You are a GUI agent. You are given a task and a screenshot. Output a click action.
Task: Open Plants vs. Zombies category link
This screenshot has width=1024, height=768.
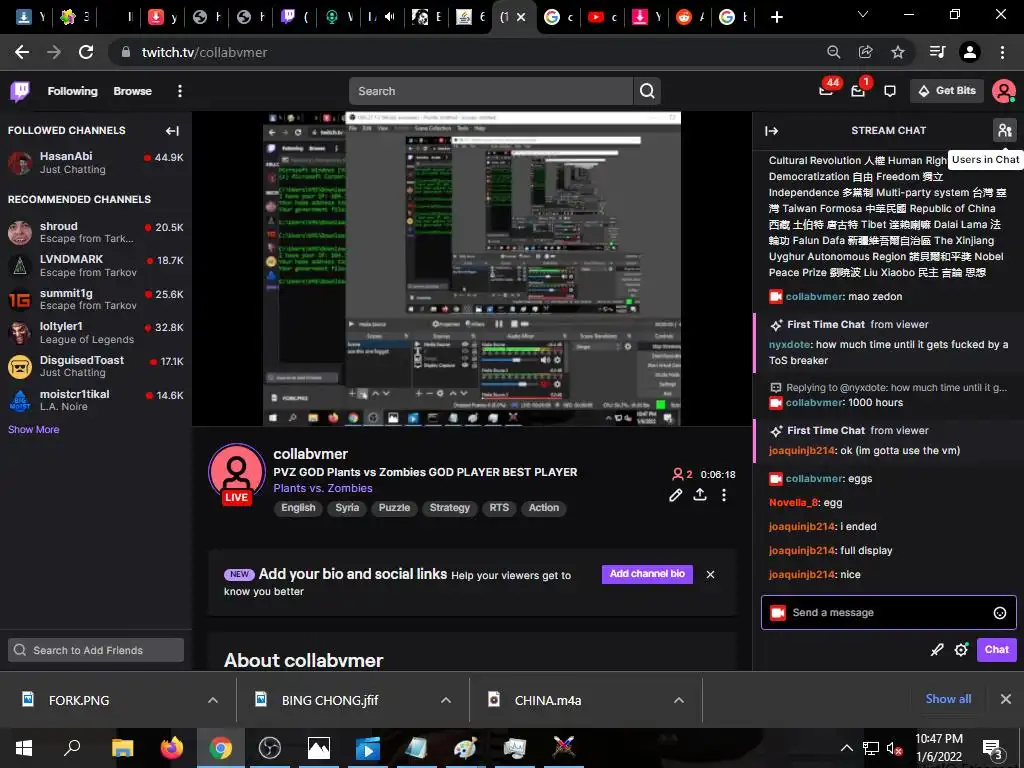pos(323,488)
